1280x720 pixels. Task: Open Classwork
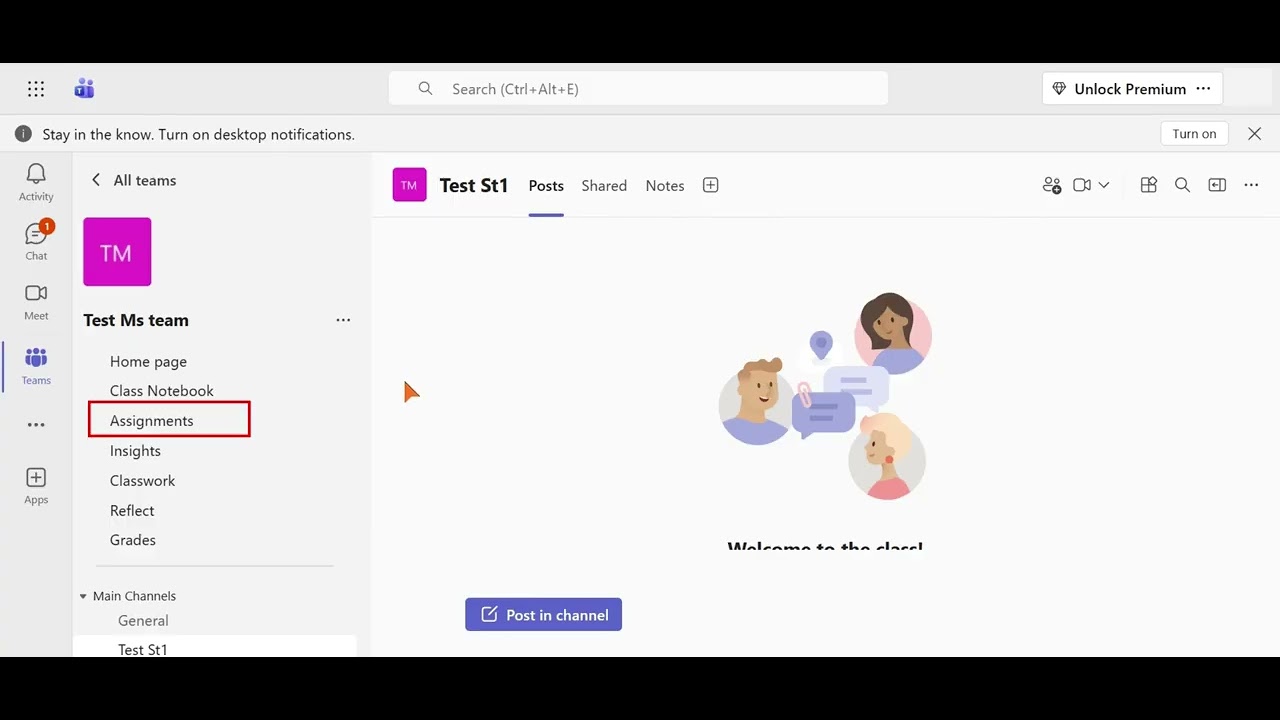coord(142,481)
